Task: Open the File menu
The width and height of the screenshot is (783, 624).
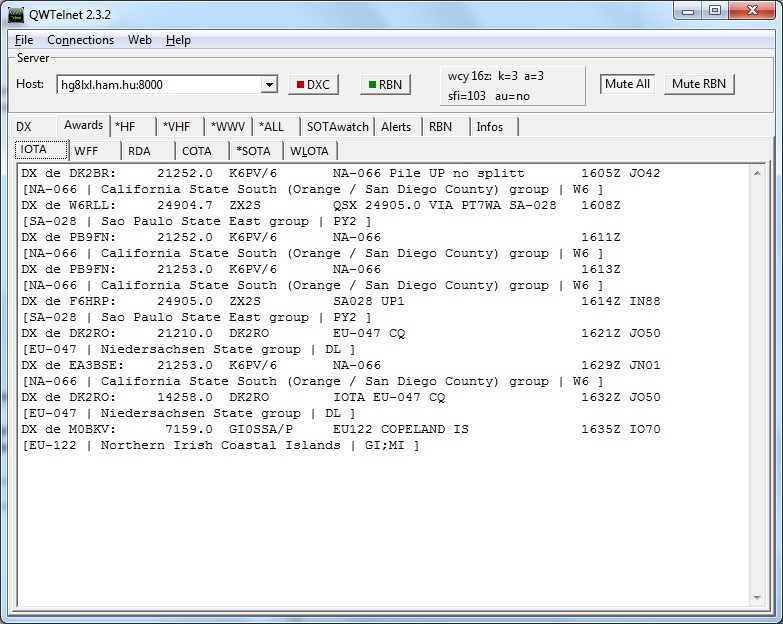Action: [x=24, y=40]
